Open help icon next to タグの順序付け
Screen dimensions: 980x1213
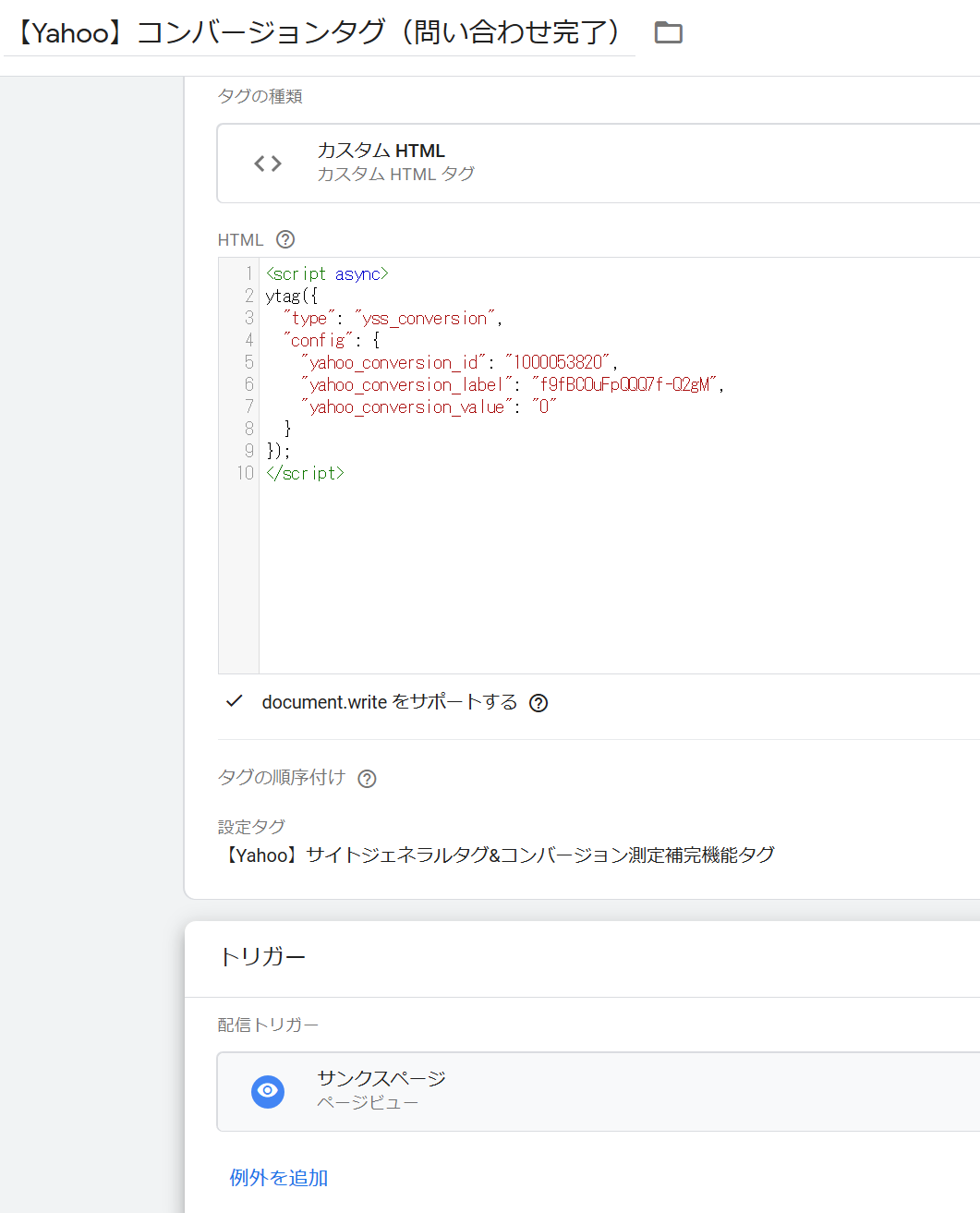point(367,779)
